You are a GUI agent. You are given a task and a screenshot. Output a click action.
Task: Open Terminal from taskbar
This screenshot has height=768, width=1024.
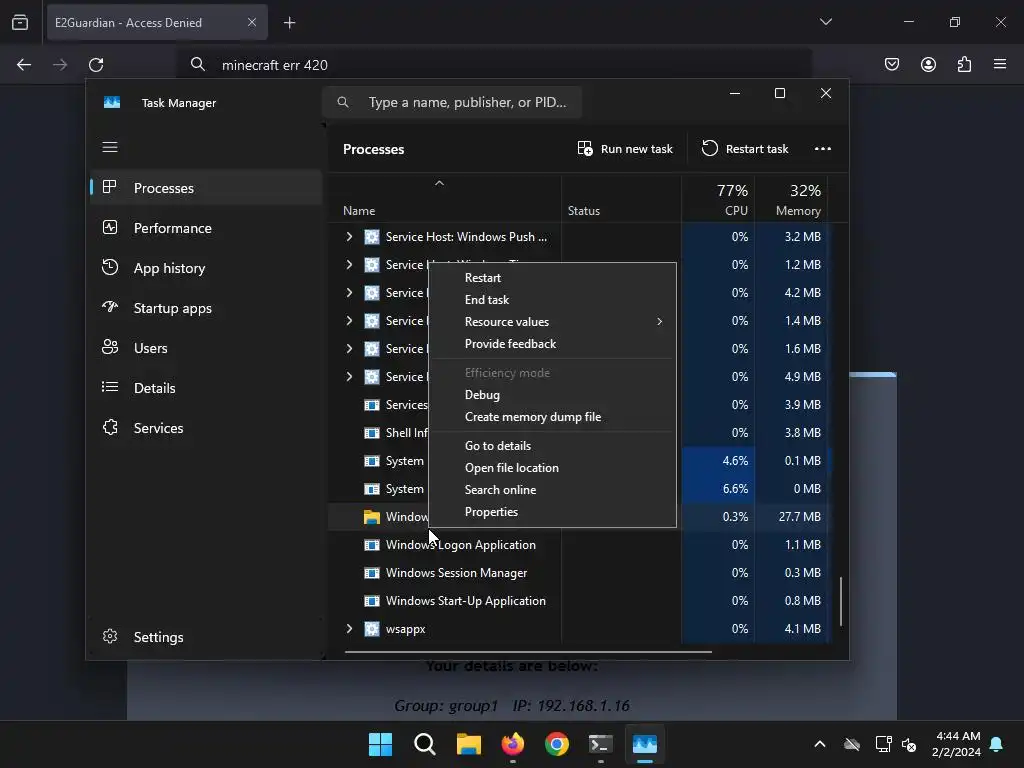pyautogui.click(x=600, y=744)
